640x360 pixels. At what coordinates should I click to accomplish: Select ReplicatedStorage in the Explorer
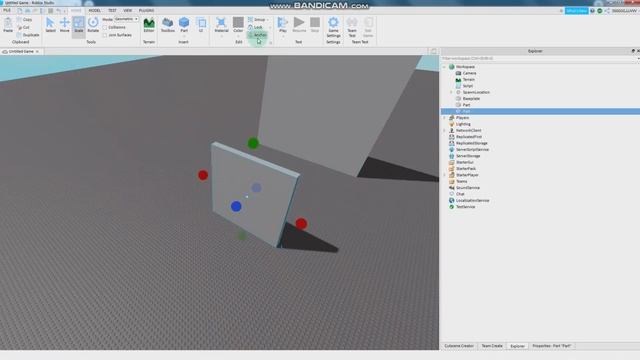471,143
